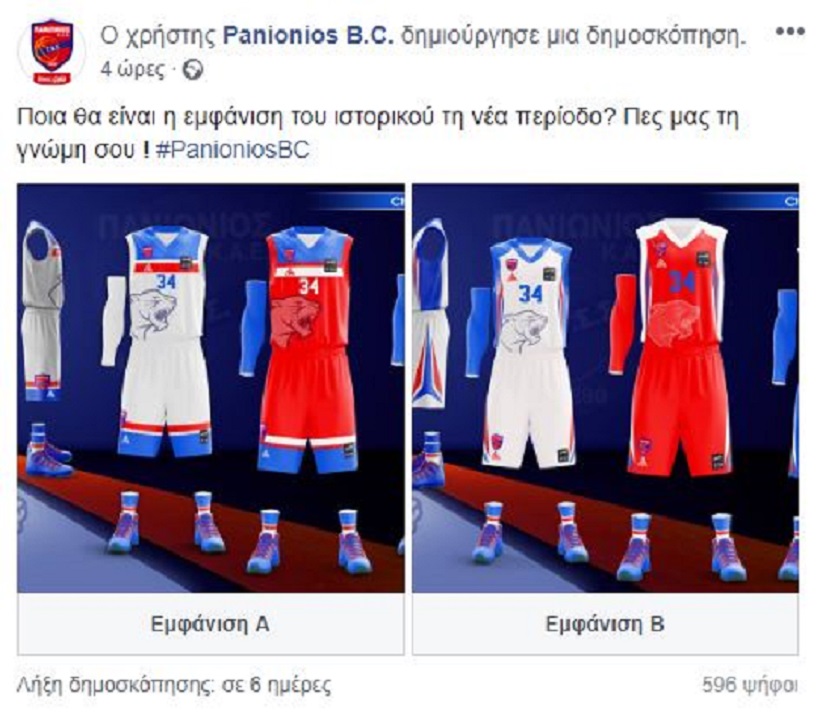The width and height of the screenshot is (820, 713).
Task: Click the public globe audience icon
Action: pyautogui.click(x=192, y=70)
